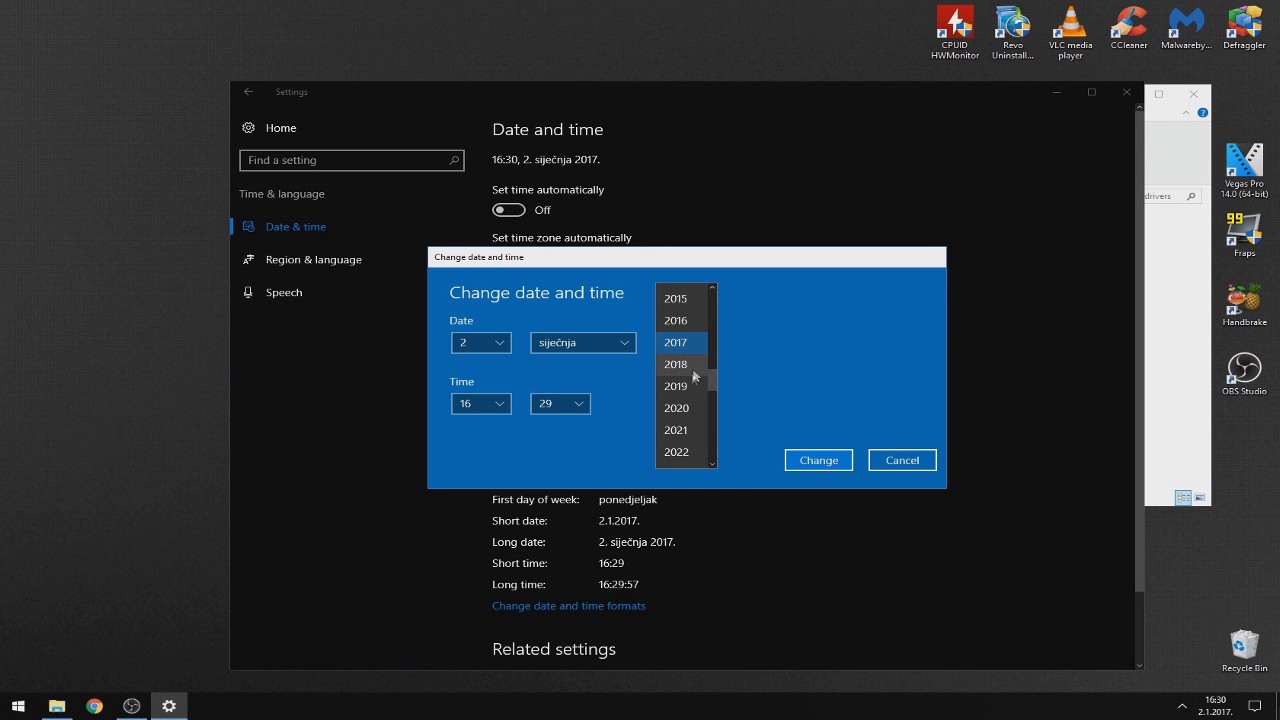The image size is (1280, 720).
Task: Click the year list scrollbar thumb
Action: [x=712, y=379]
